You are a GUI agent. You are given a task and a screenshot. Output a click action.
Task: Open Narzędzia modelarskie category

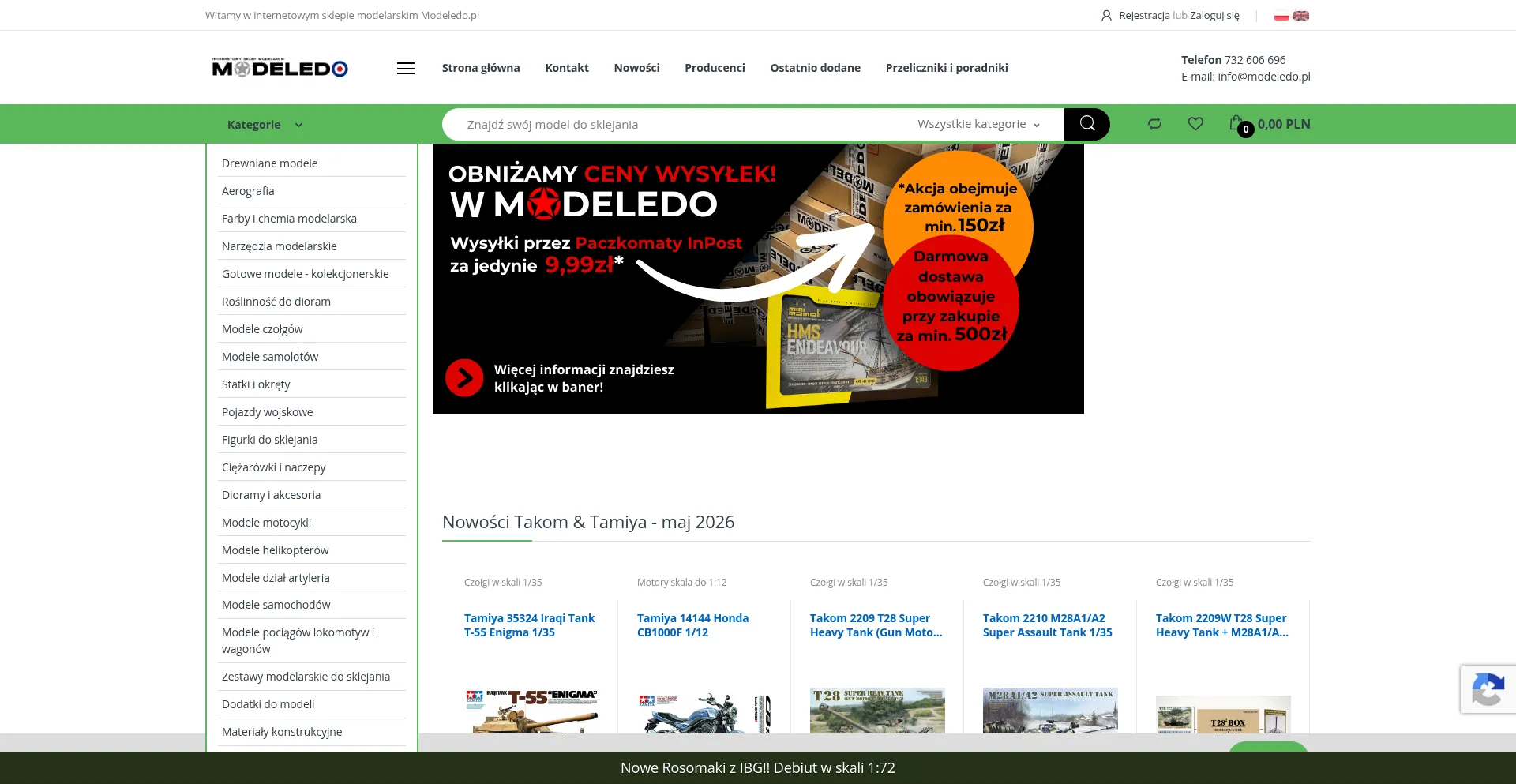(280, 246)
